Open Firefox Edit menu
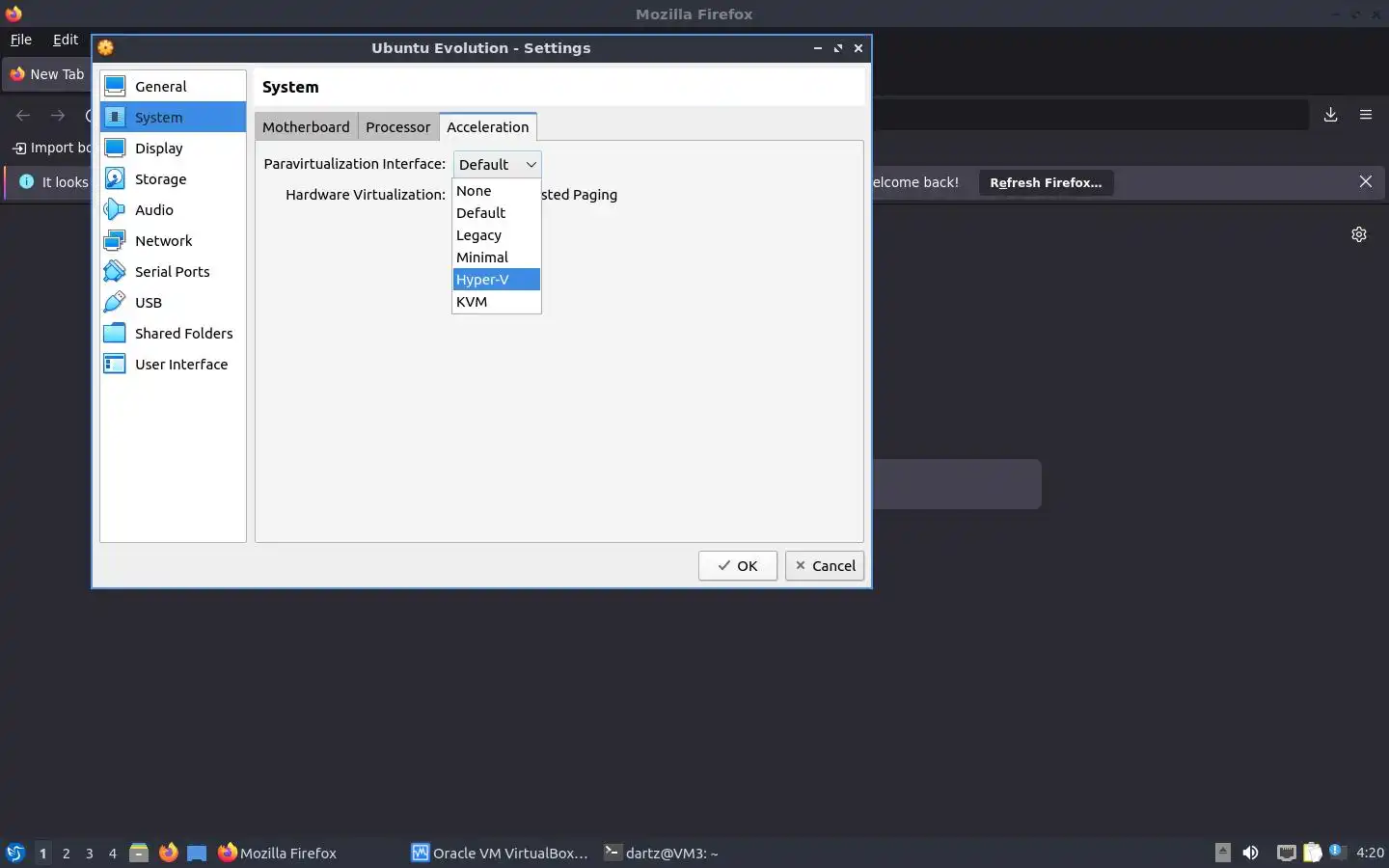Image resolution: width=1389 pixels, height=868 pixels. pyautogui.click(x=66, y=40)
